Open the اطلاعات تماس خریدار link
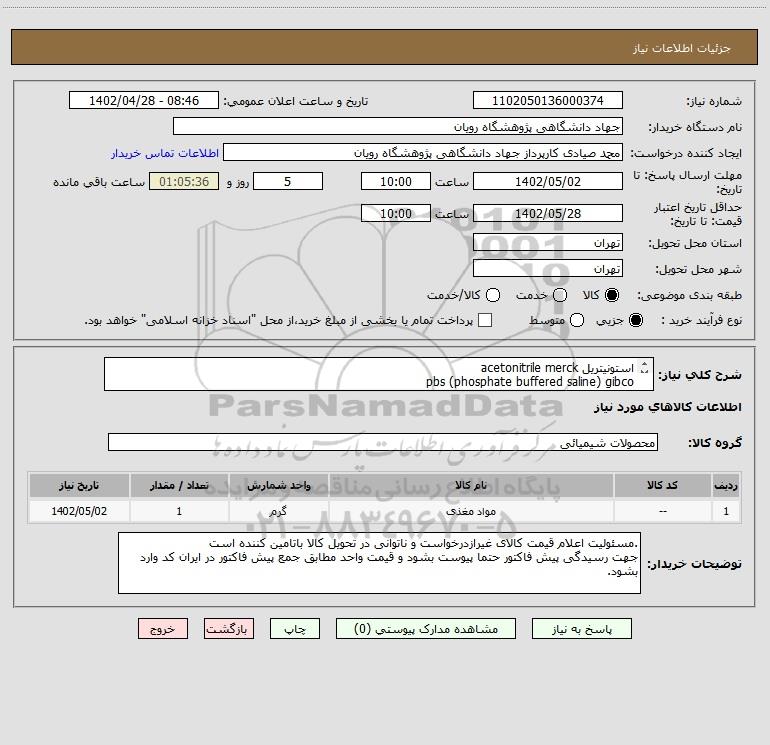Viewport: 770px width, 745px height. click(165, 153)
